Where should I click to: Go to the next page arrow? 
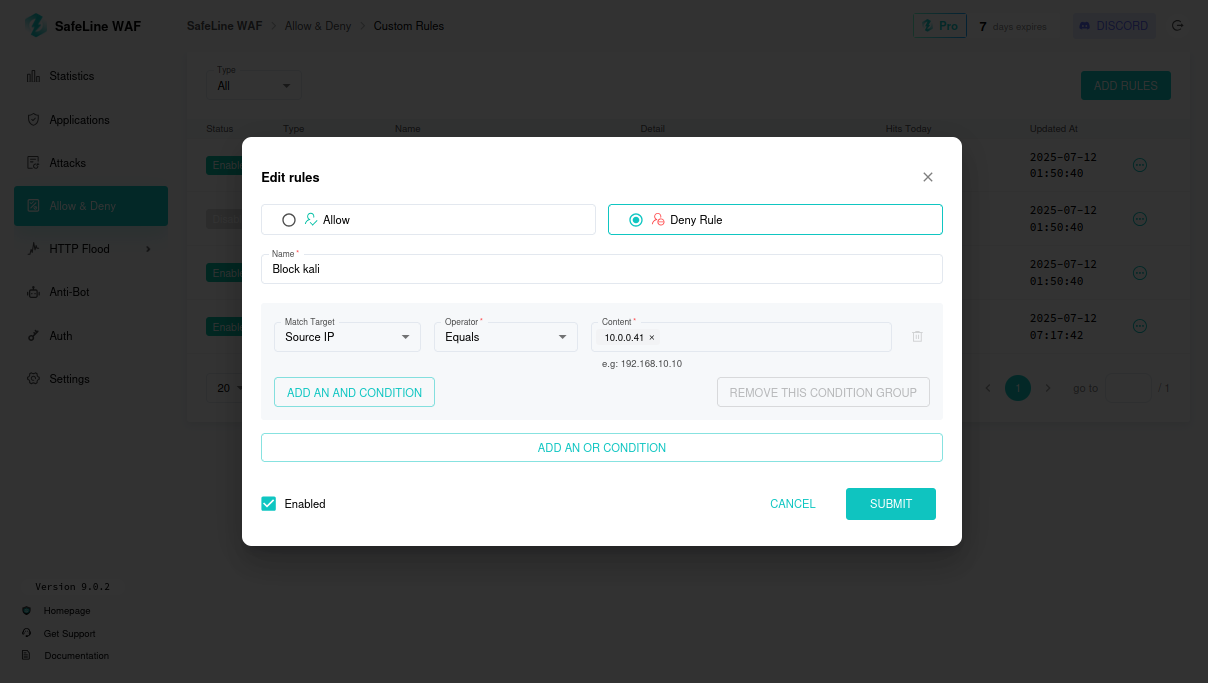tap(1048, 388)
